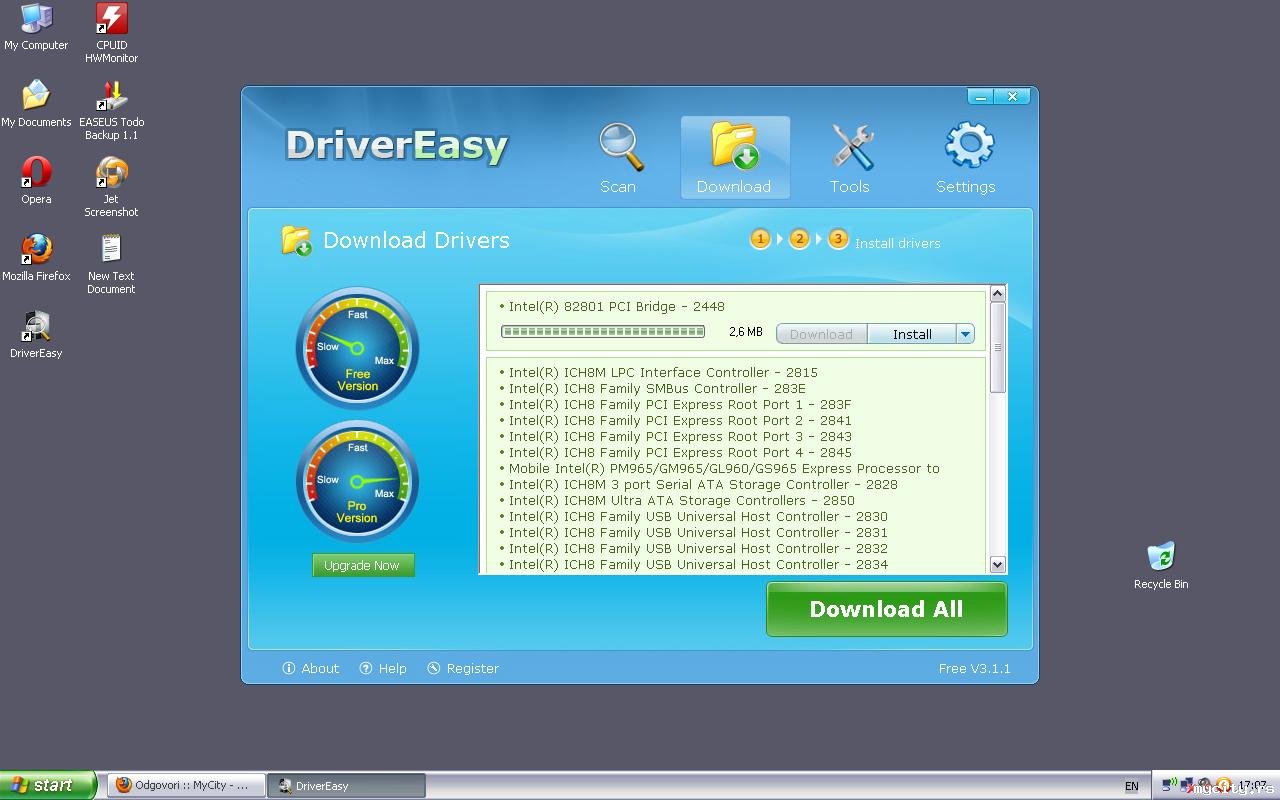Screen dimensions: 1280x800
Task: Open the Recycle Bin
Action: 1161,566
